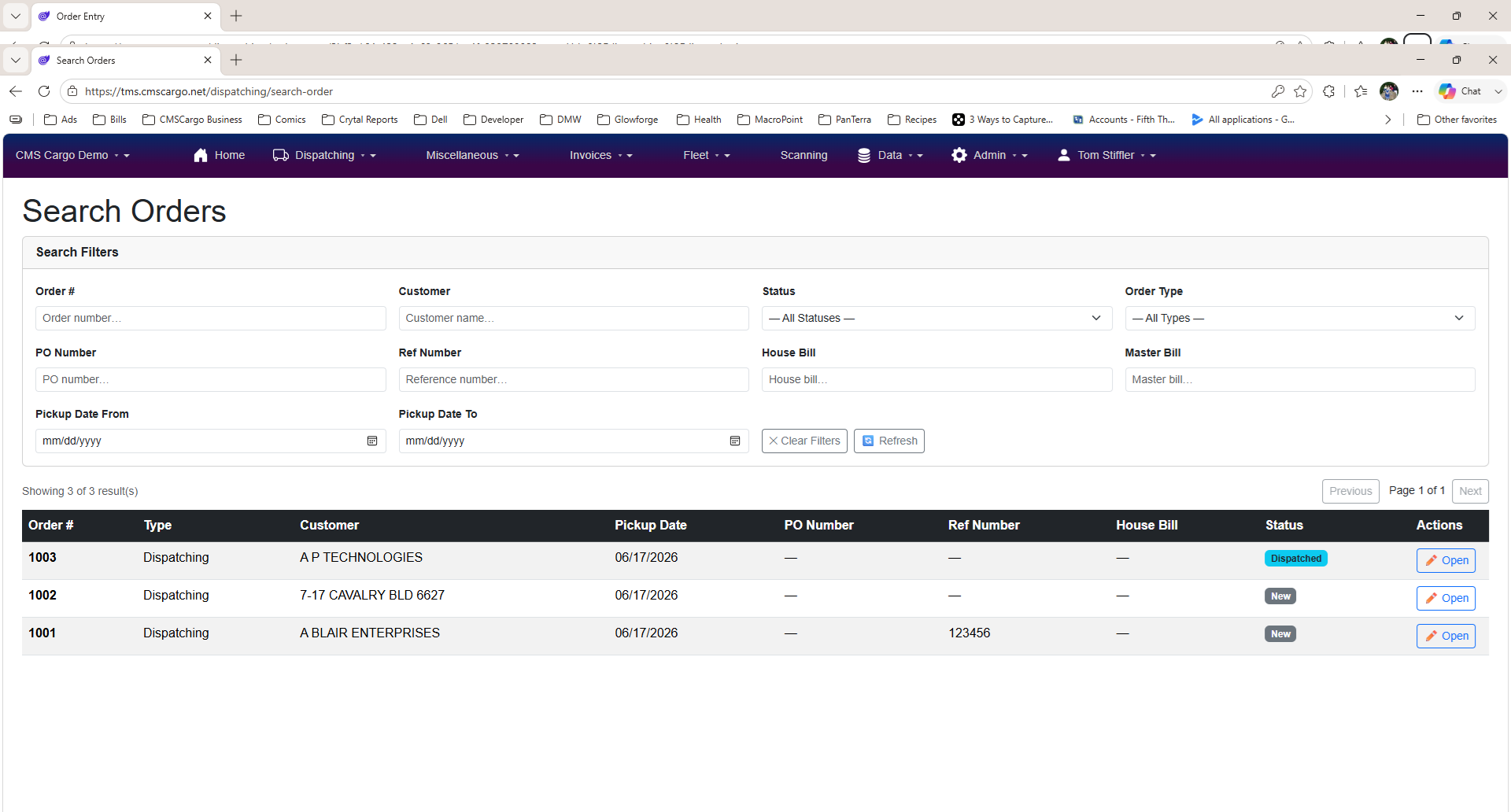Open the Invoices menu
The width and height of the screenshot is (1511, 812).
pos(601,155)
